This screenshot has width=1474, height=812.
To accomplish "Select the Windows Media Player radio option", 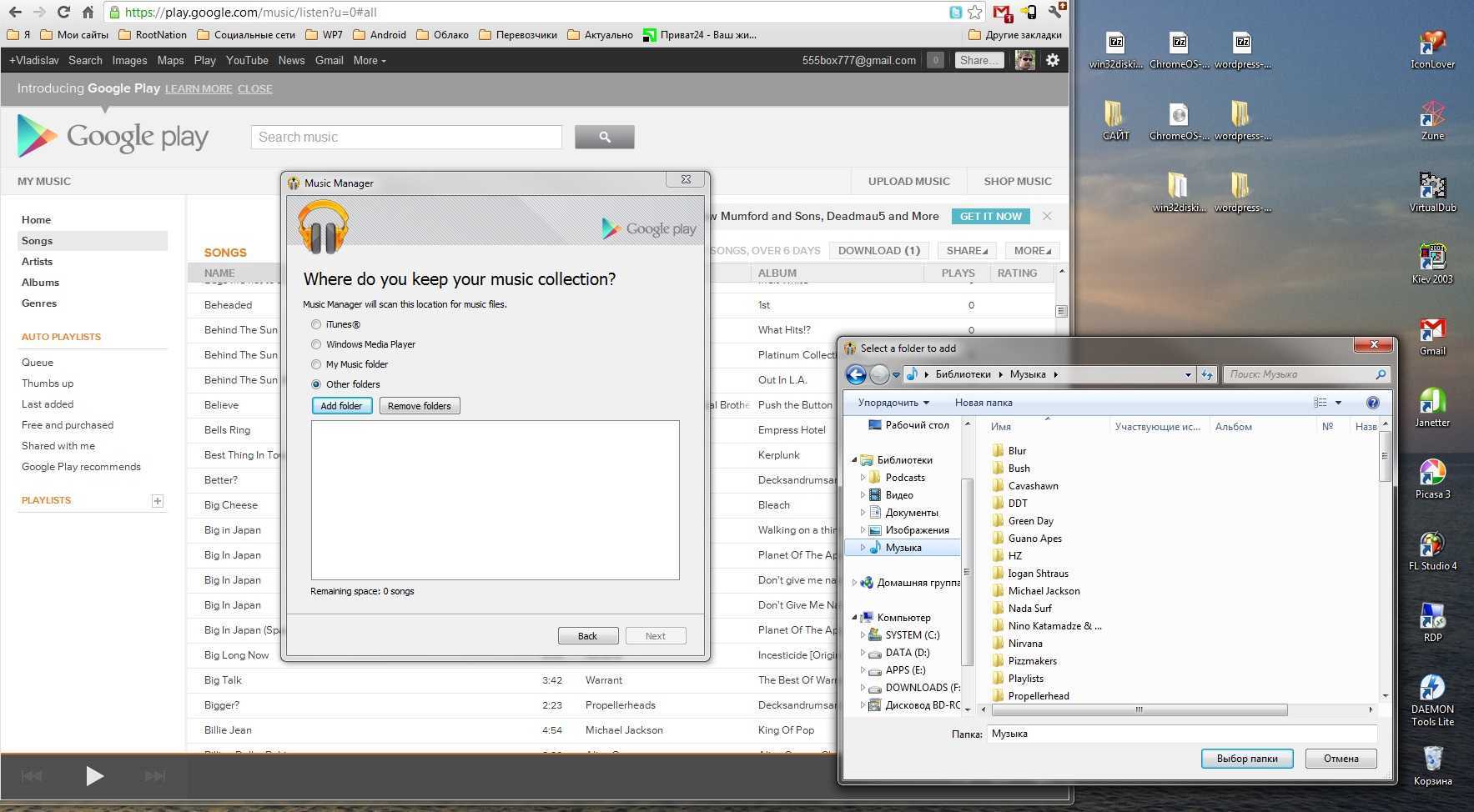I will pyautogui.click(x=316, y=344).
